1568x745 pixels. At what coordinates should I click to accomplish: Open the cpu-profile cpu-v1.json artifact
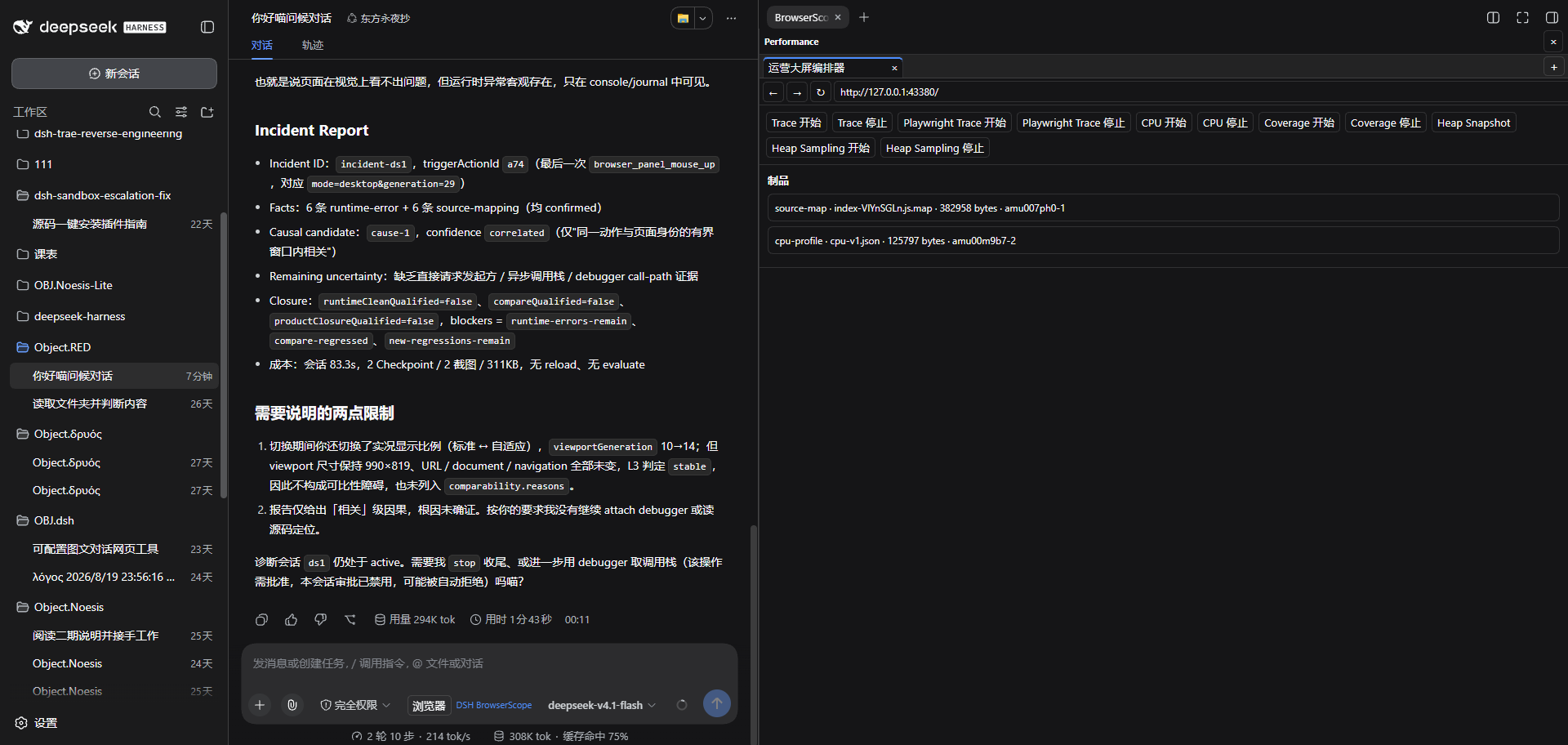(x=1163, y=241)
